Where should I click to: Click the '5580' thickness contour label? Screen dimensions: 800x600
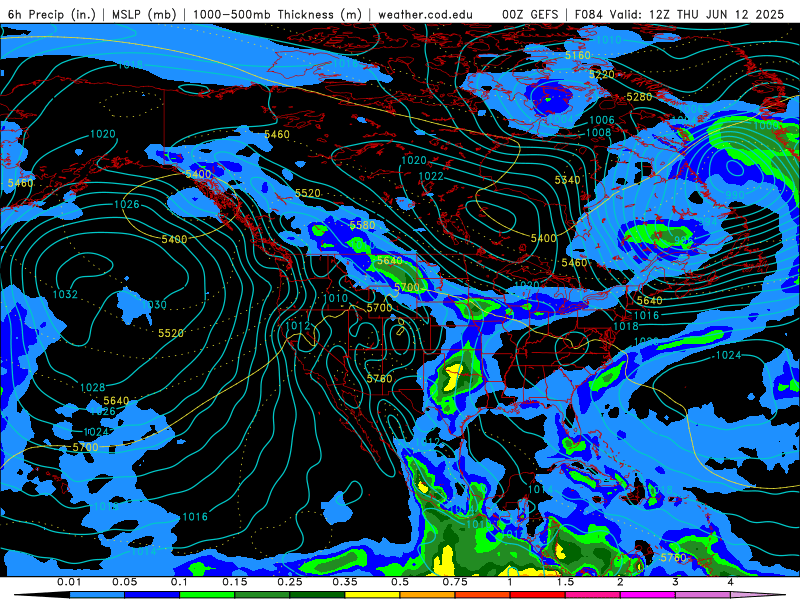click(362, 225)
